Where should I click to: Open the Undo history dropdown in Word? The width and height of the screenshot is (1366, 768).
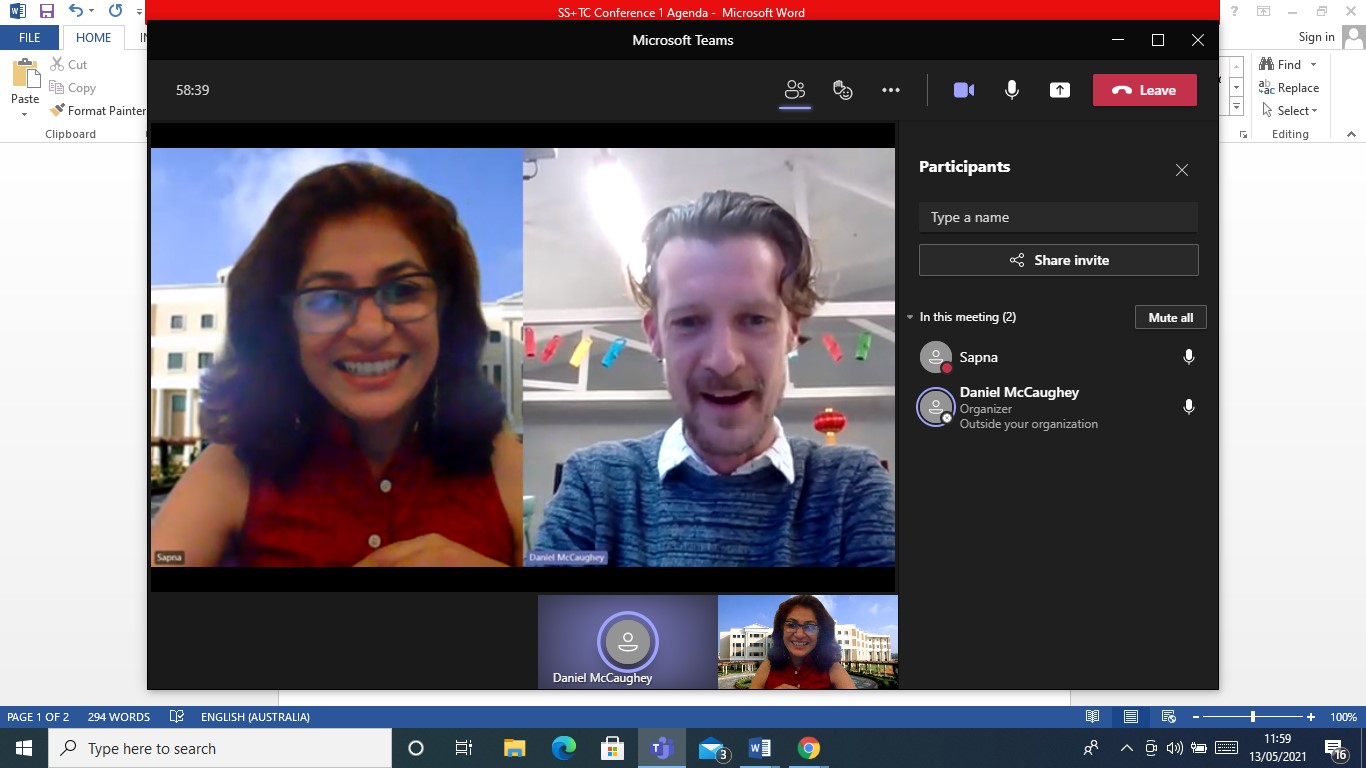point(91,12)
